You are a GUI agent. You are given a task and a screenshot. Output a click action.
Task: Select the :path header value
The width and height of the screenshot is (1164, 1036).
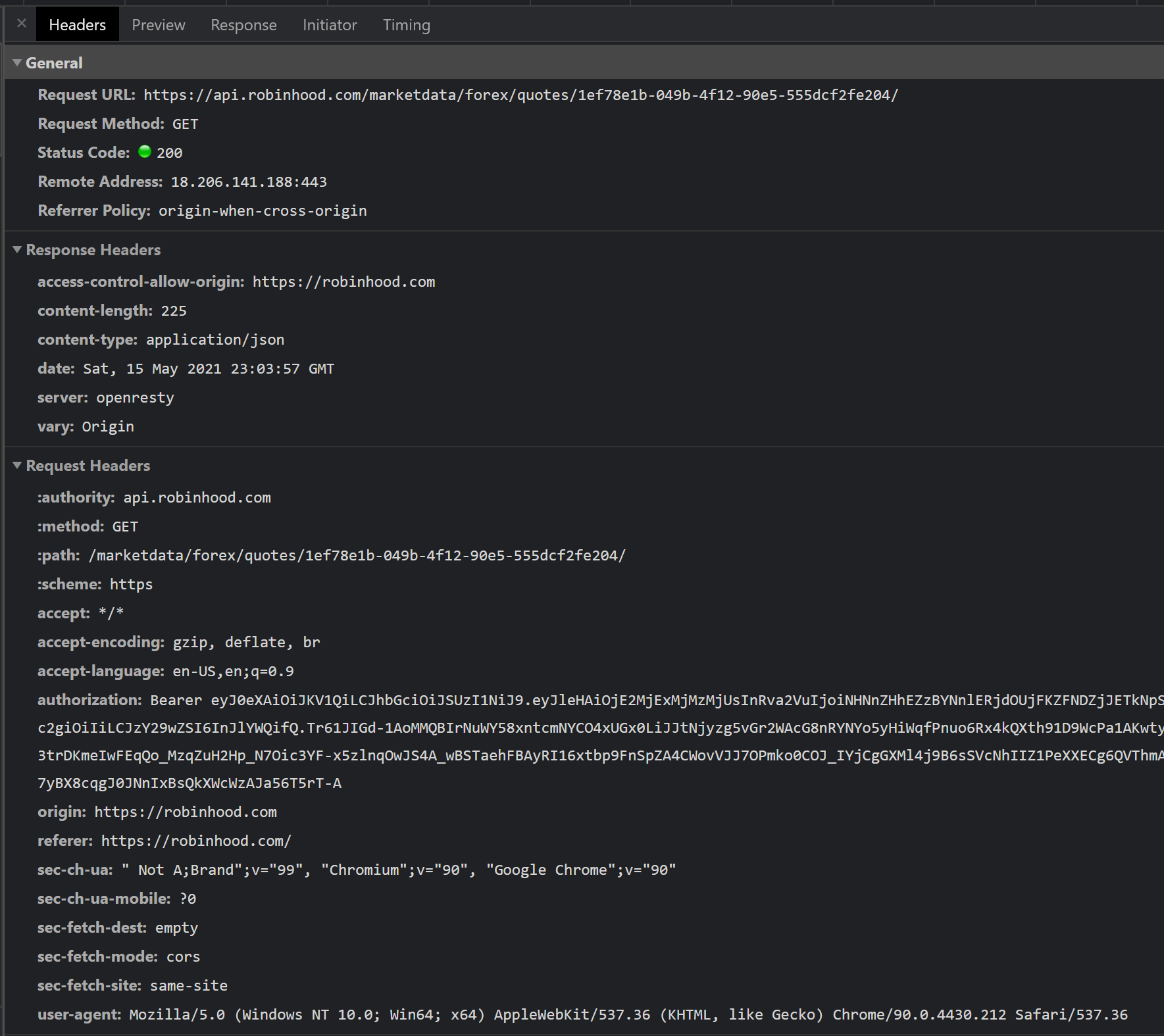click(x=357, y=555)
